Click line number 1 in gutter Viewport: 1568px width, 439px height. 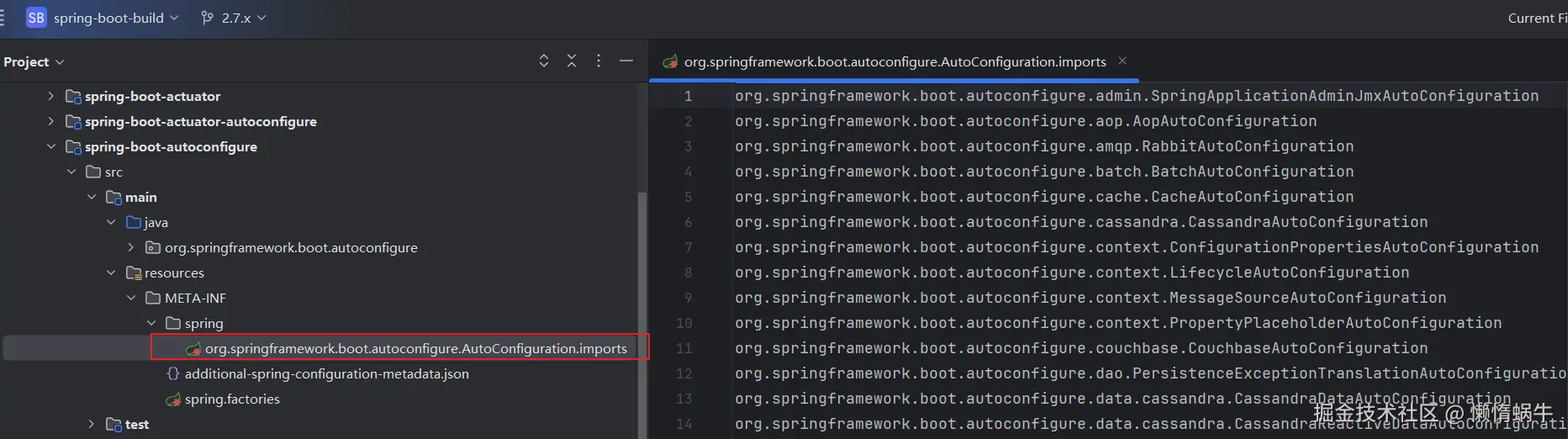click(x=688, y=96)
